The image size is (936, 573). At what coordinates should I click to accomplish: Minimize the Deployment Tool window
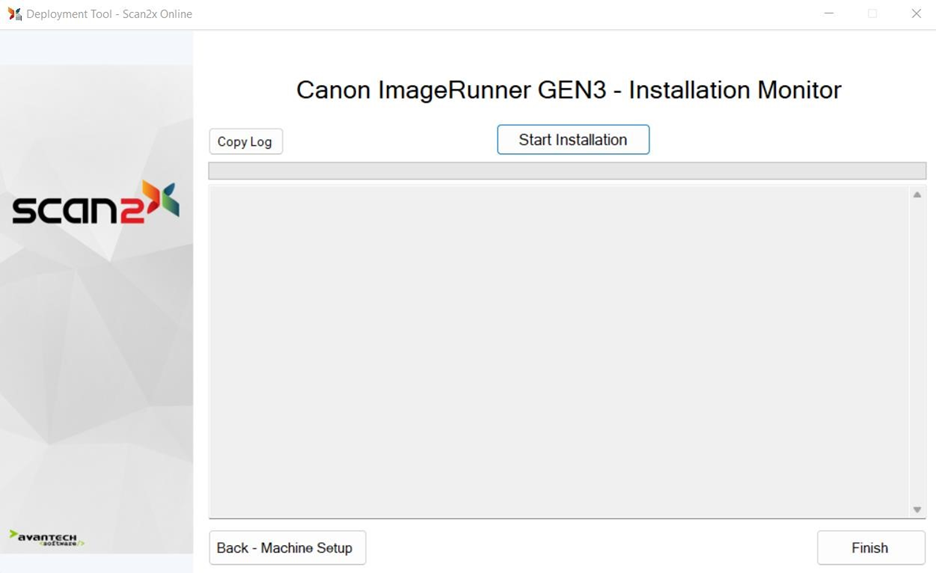(829, 14)
